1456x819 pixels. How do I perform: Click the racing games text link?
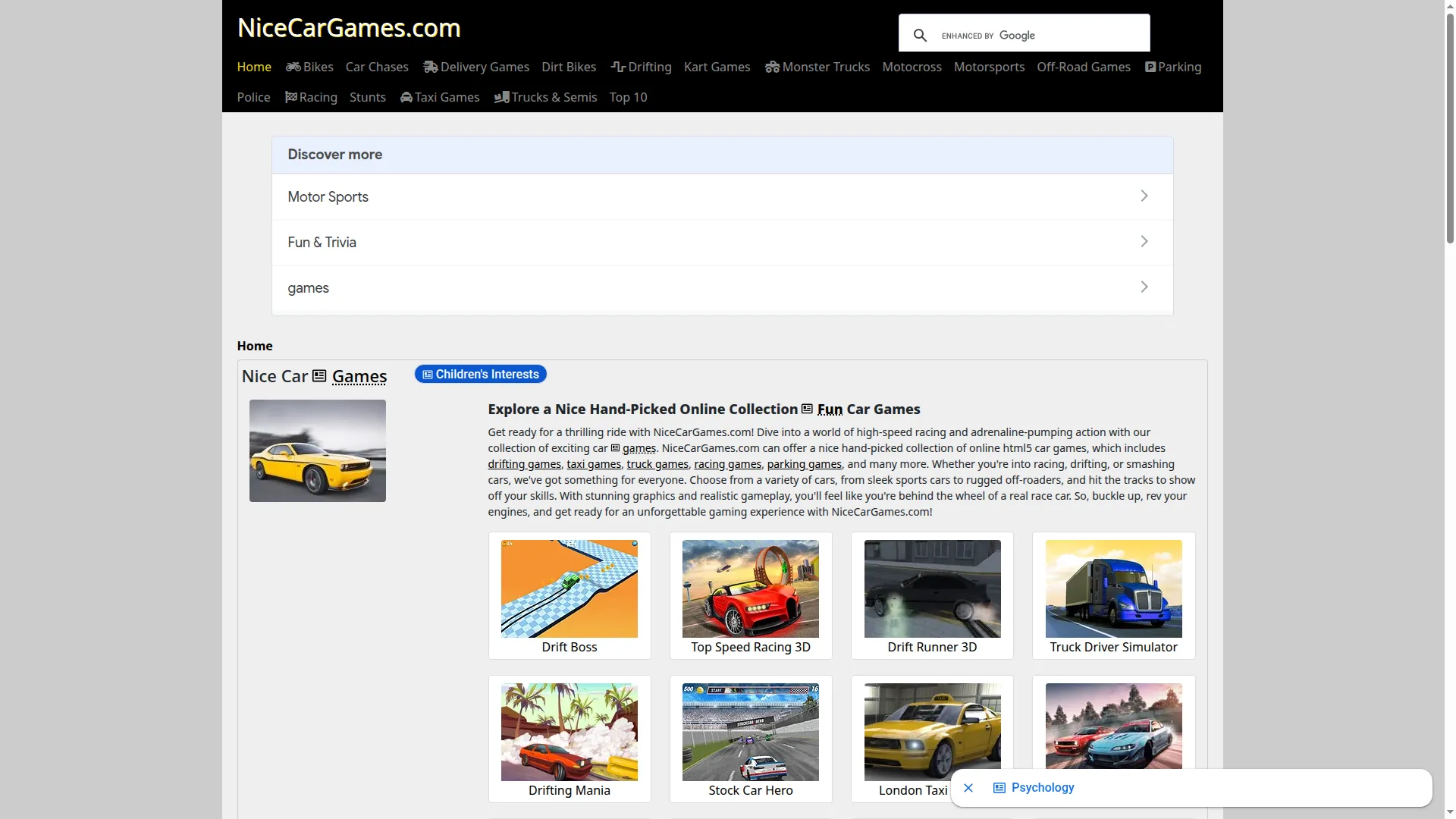tap(727, 464)
